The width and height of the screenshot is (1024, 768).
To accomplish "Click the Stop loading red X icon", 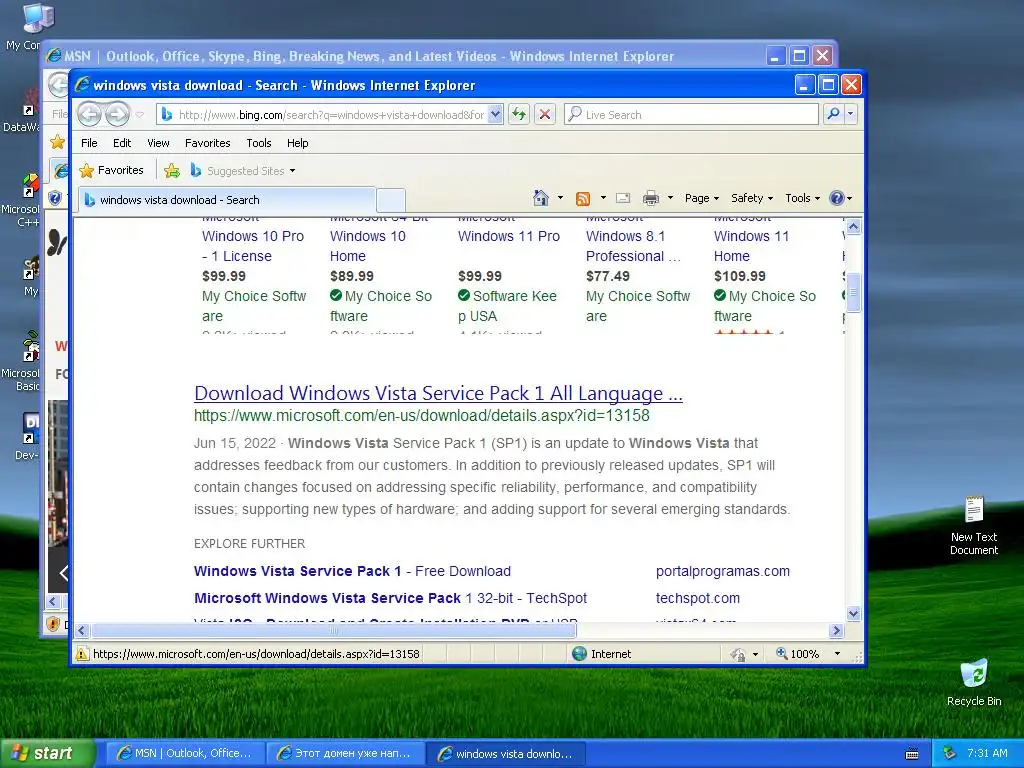I will (545, 114).
